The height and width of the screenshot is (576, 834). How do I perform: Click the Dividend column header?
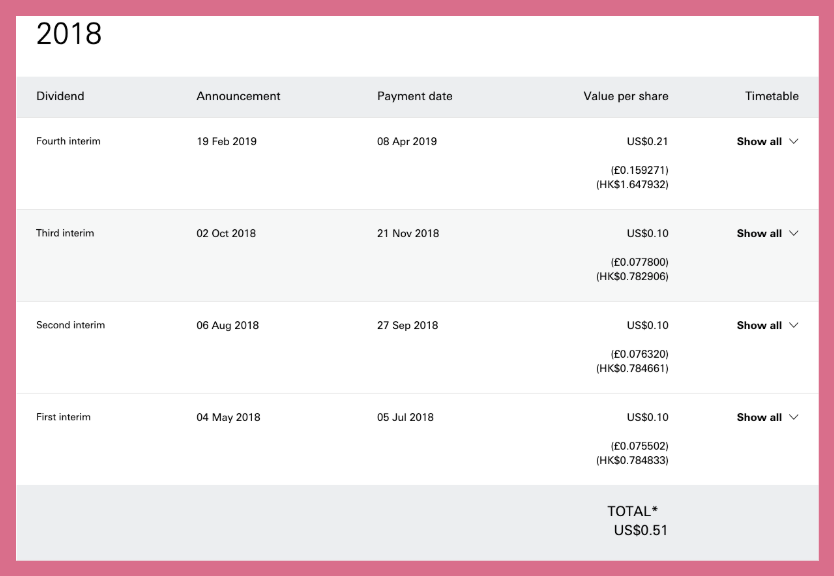[x=60, y=96]
